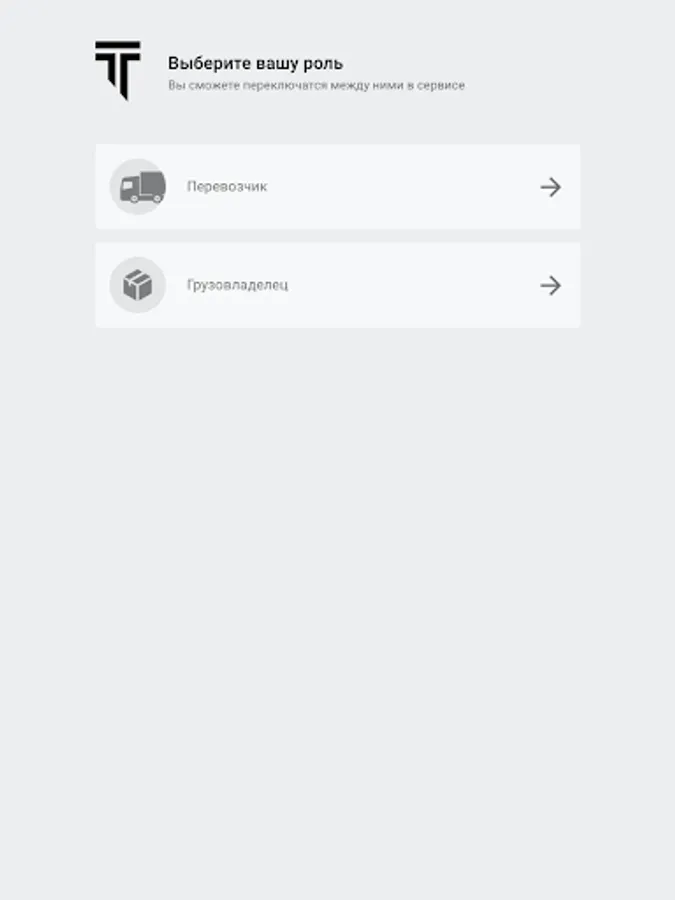Open the carrier option with lorry icon
This screenshot has width=675, height=900.
(x=338, y=187)
